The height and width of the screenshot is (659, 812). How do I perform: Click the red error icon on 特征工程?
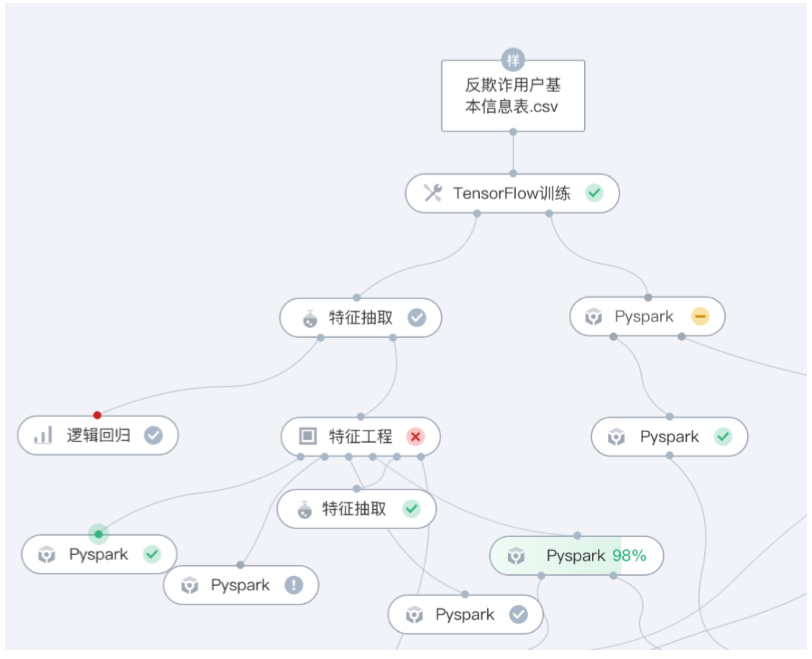416,436
